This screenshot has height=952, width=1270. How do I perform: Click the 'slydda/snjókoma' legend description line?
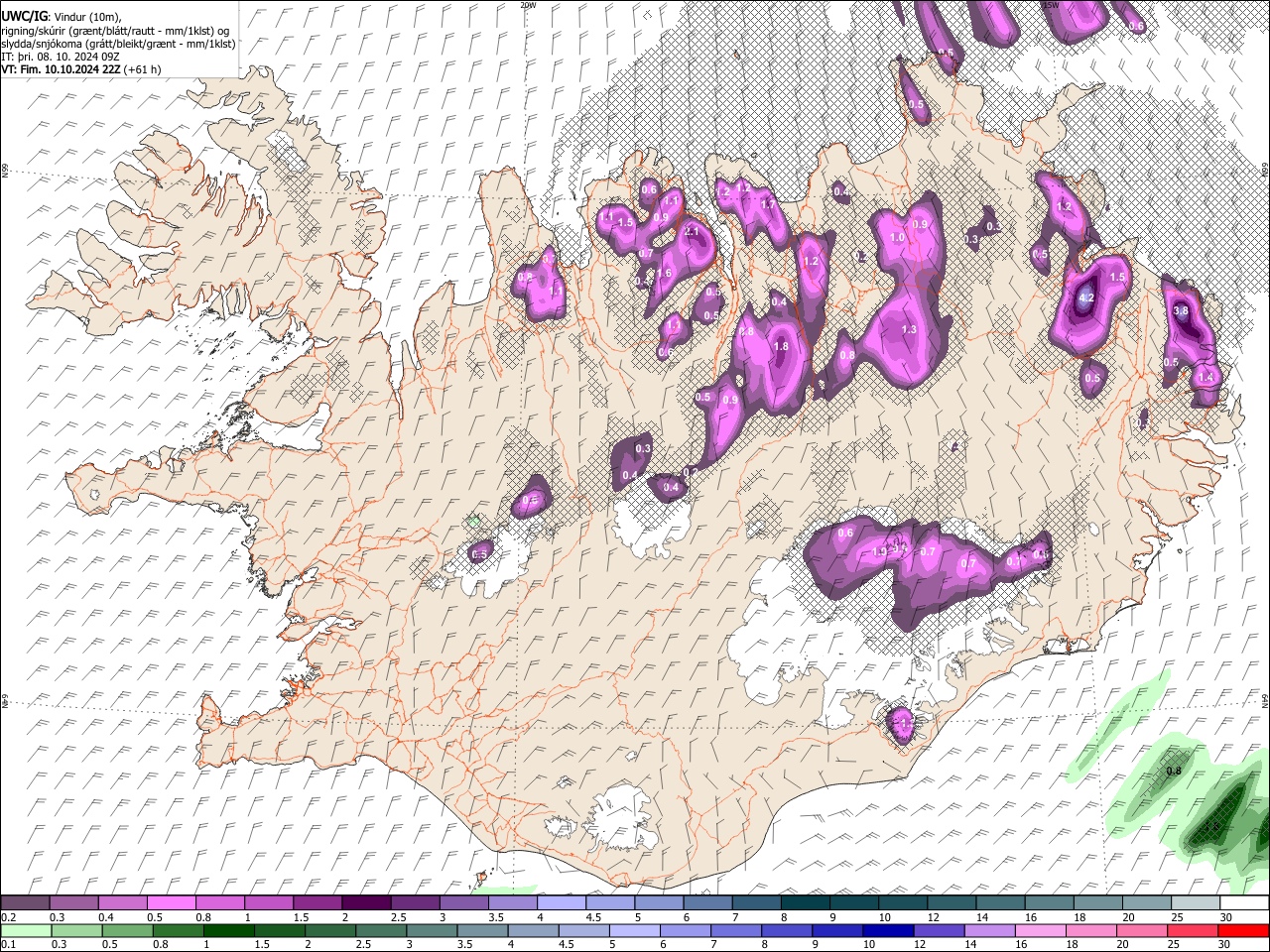(x=118, y=44)
